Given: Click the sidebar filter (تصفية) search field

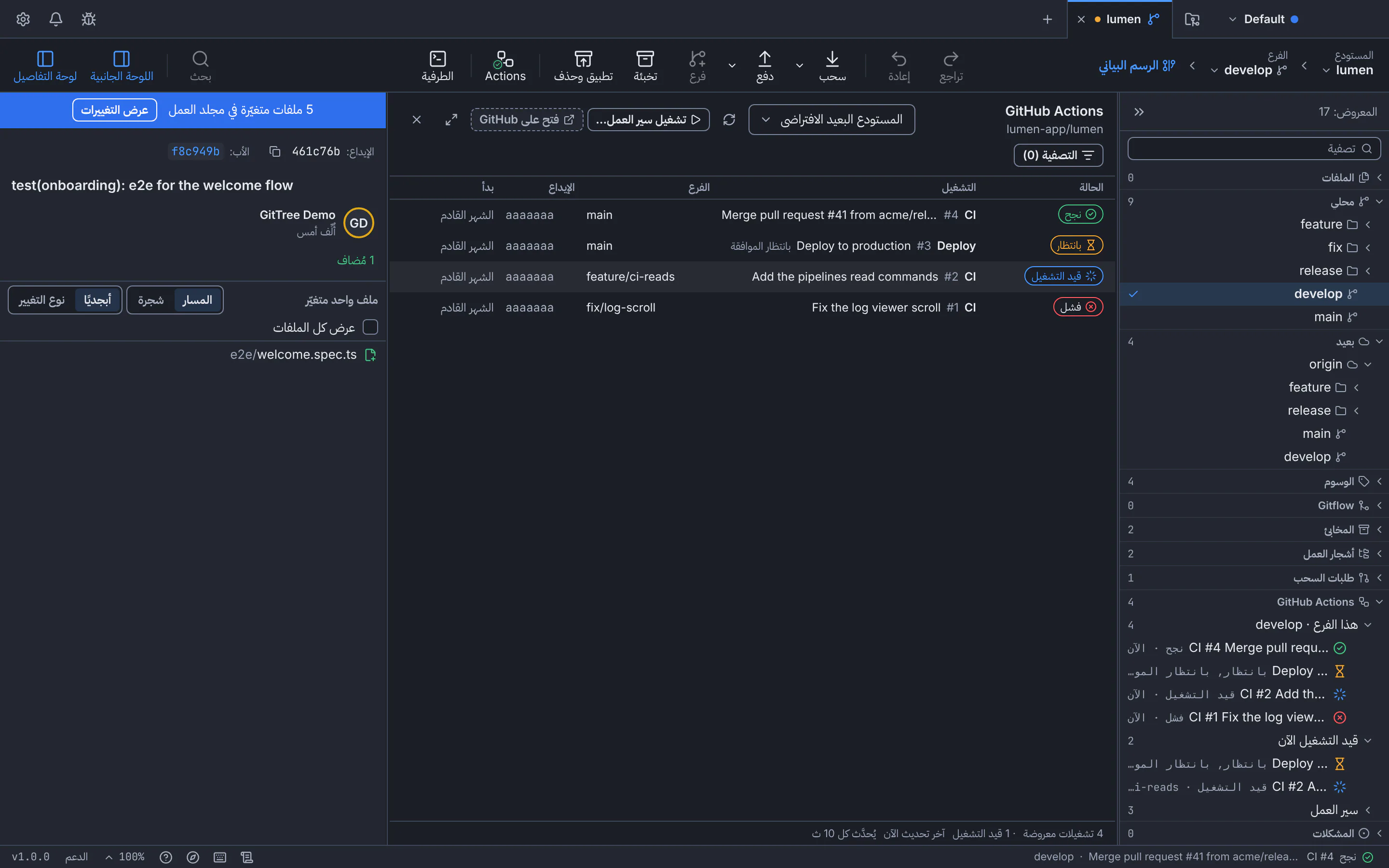Looking at the screenshot, I should click(1254, 149).
